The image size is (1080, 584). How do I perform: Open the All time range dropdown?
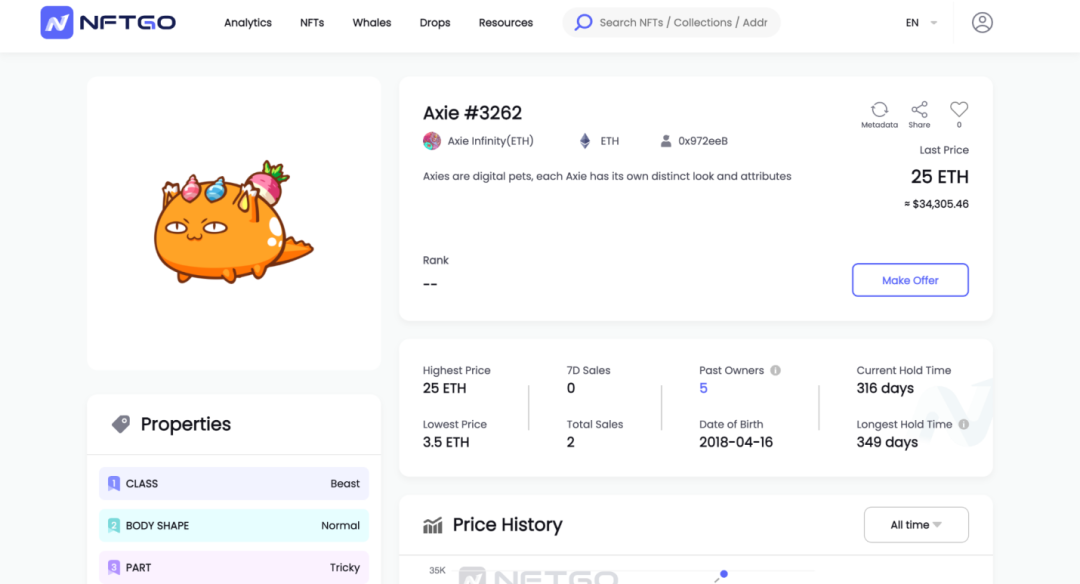tap(916, 525)
